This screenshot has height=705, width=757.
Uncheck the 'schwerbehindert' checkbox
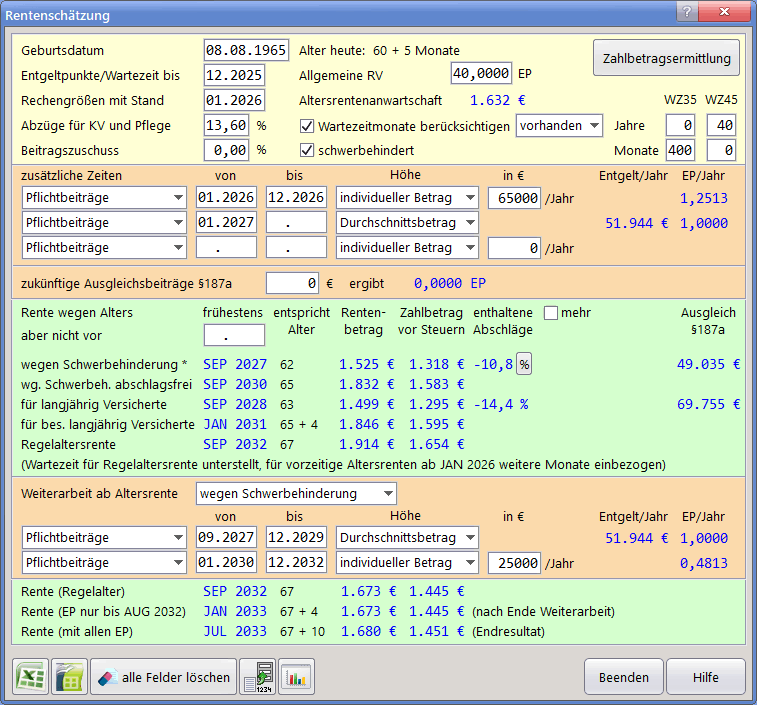tap(308, 151)
